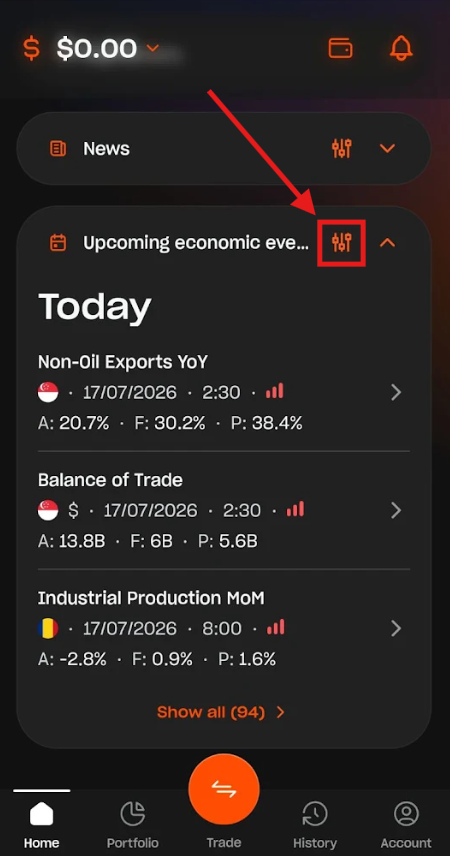
Task: Click the orange dollar currency icon
Action: 32,49
